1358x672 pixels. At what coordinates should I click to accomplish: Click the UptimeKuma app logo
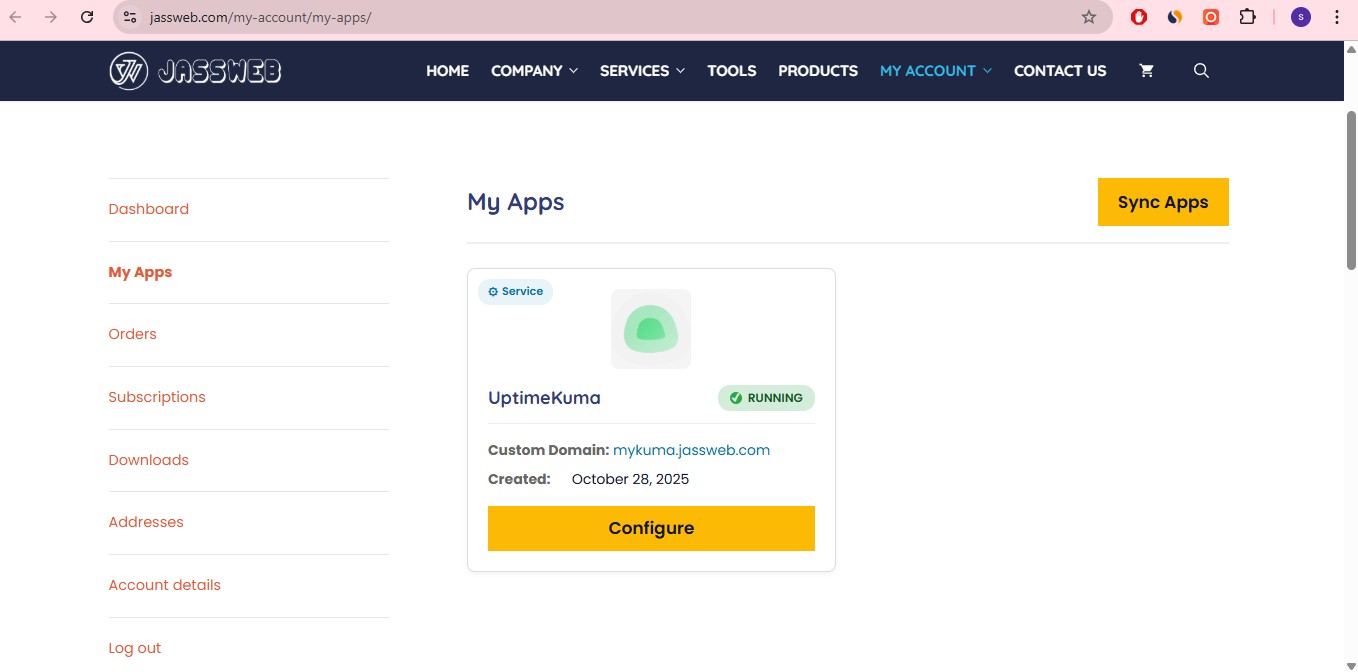click(x=651, y=329)
